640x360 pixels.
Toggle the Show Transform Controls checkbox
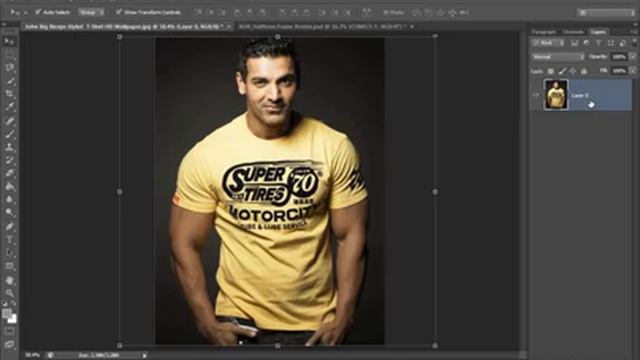point(118,12)
